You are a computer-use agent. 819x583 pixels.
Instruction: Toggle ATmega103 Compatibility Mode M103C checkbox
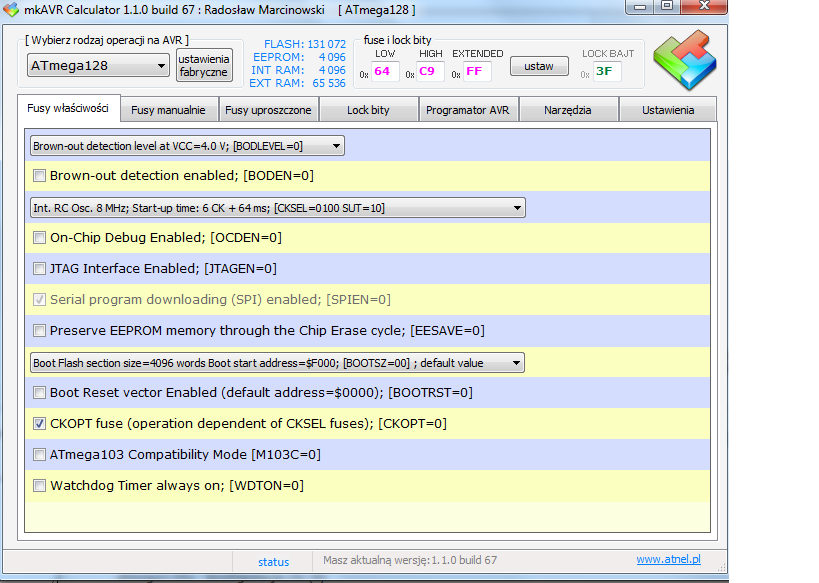pyautogui.click(x=39, y=454)
